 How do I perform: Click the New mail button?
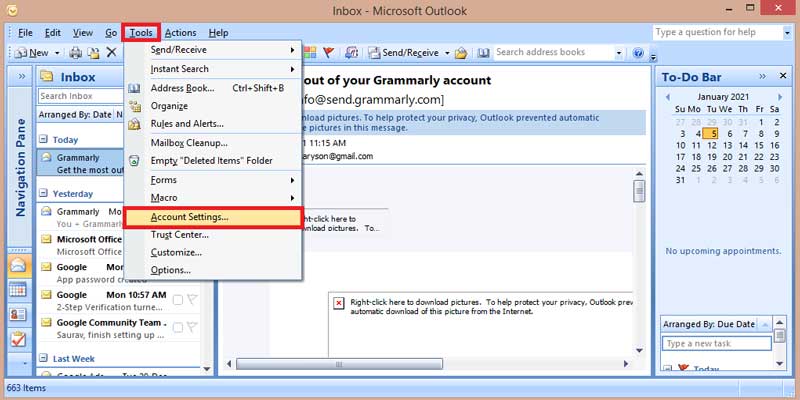[32, 53]
